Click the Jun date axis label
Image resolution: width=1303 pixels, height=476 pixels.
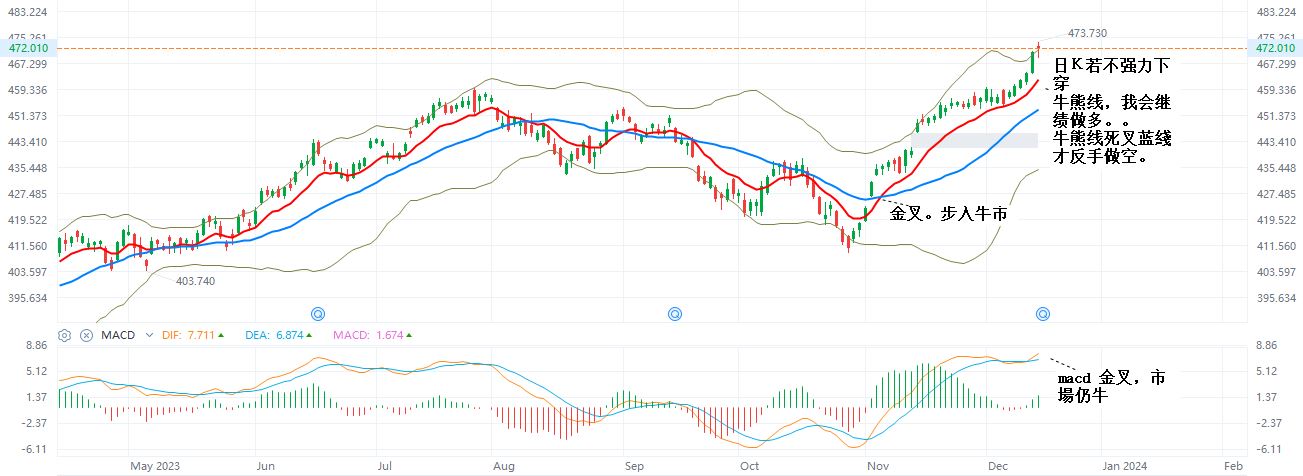265,466
